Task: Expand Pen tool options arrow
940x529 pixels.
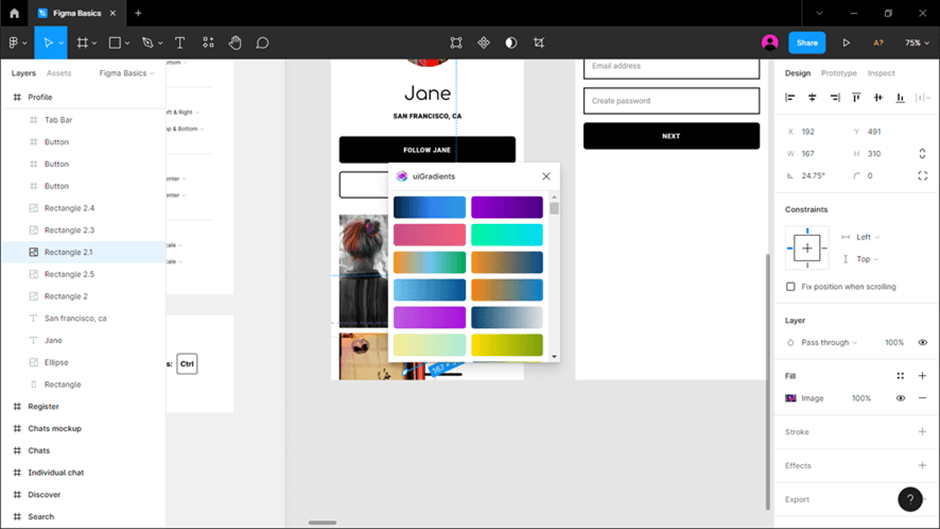Action: pos(160,43)
